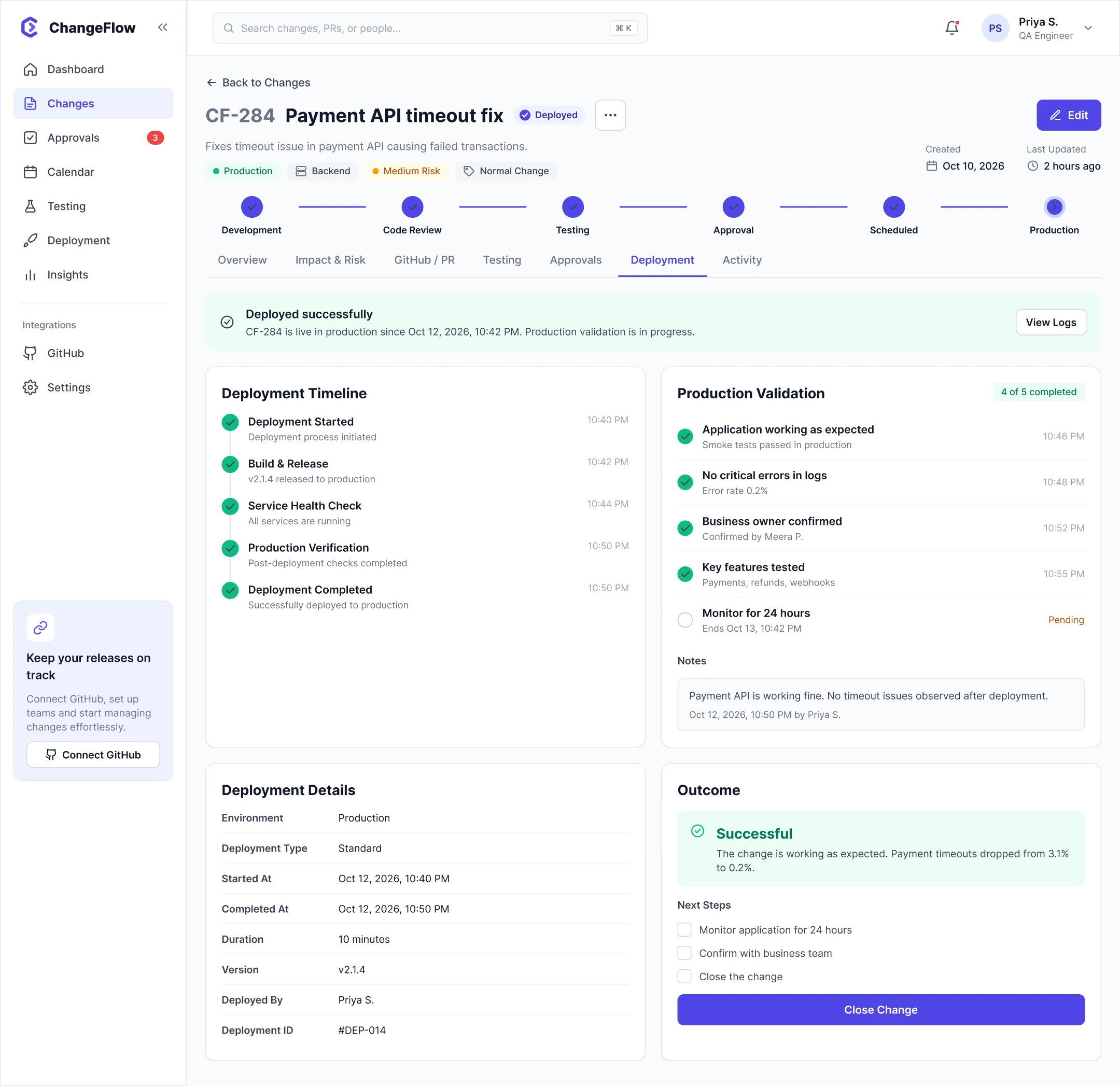Screen dimensions: 1120x1086
Task: Click the Key features tested check icon
Action: (685, 574)
